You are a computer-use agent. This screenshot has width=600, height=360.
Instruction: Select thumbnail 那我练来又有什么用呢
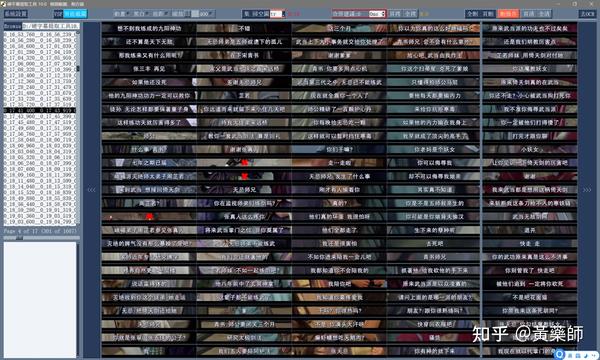(149, 55)
